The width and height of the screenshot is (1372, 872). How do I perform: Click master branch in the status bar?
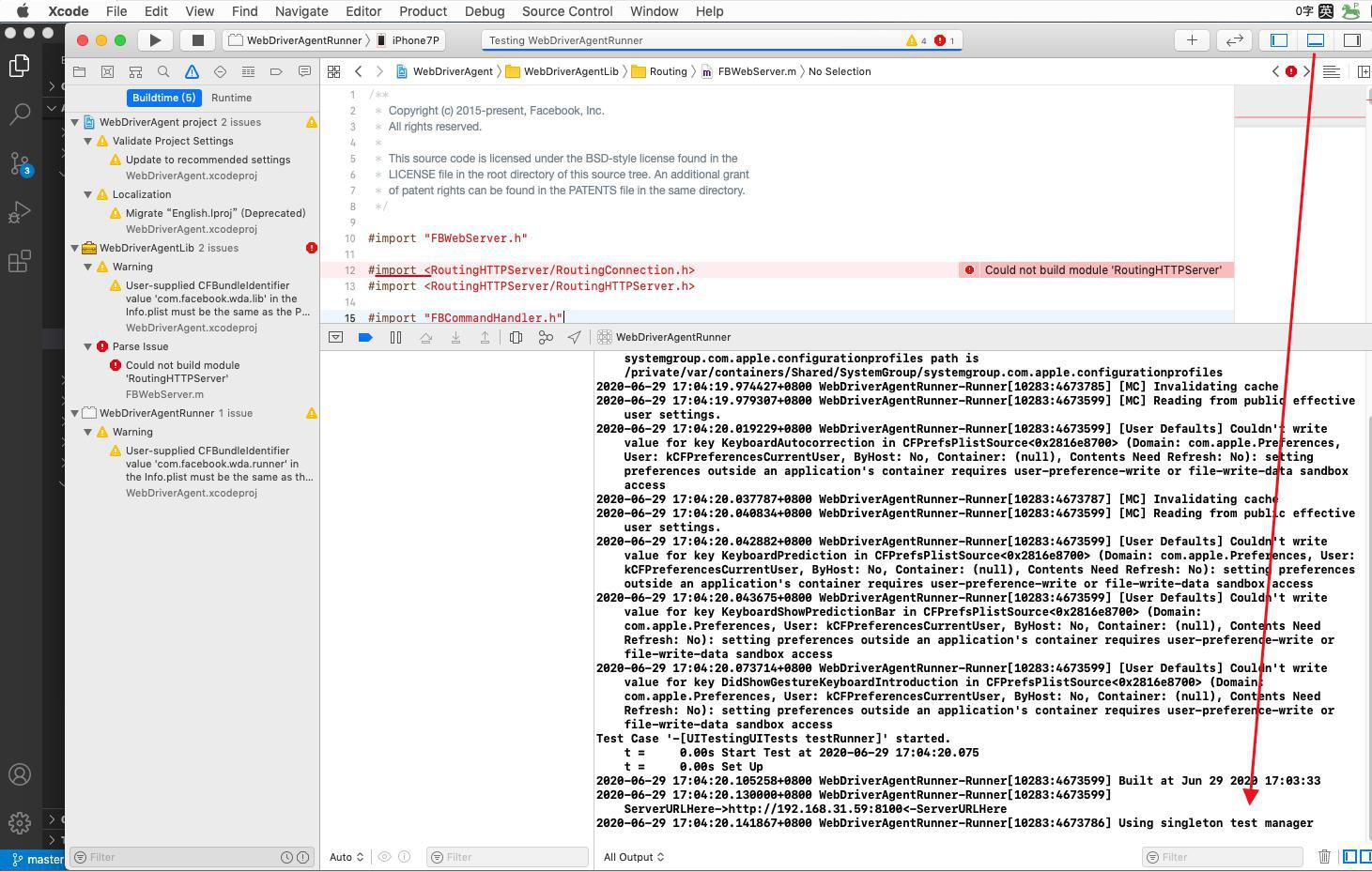point(39,859)
